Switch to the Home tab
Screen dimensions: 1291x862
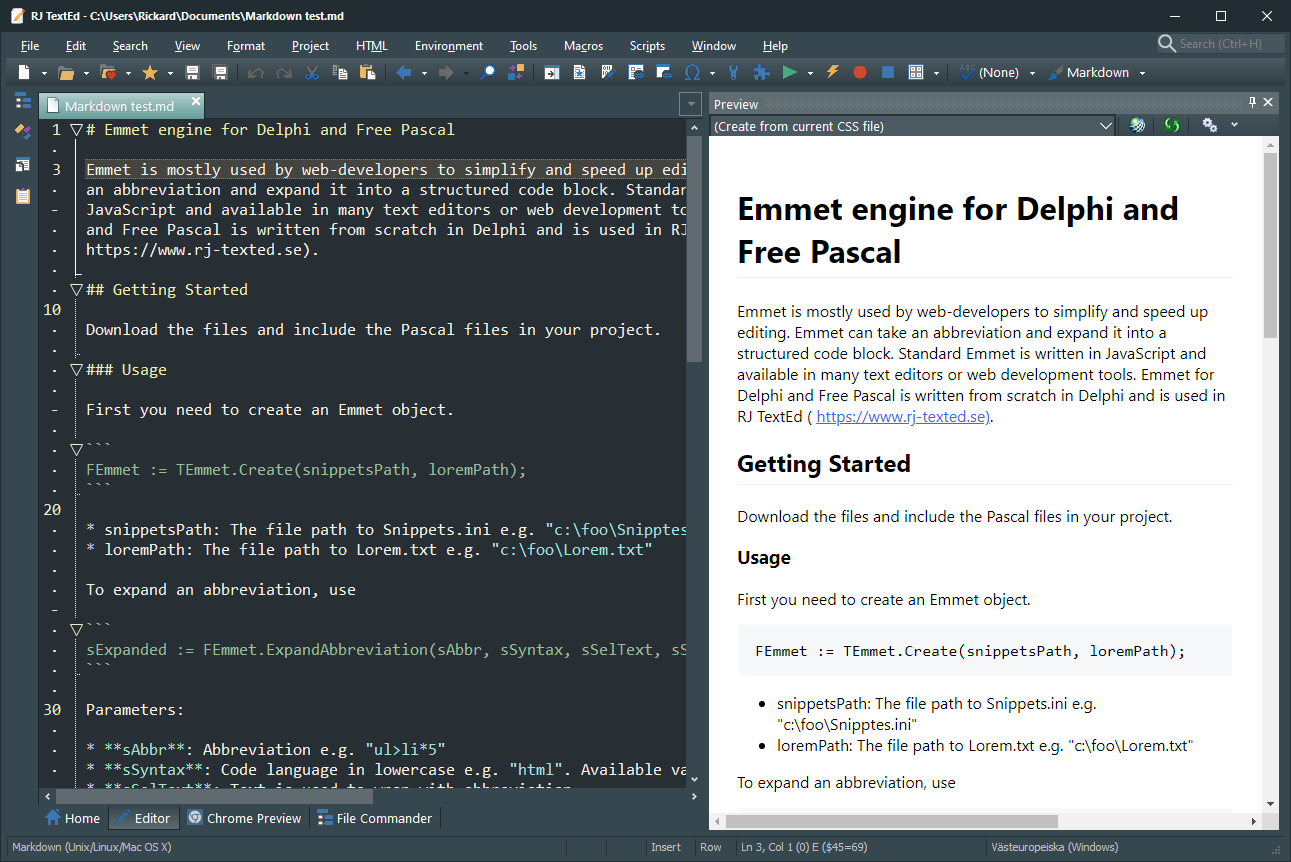72,818
